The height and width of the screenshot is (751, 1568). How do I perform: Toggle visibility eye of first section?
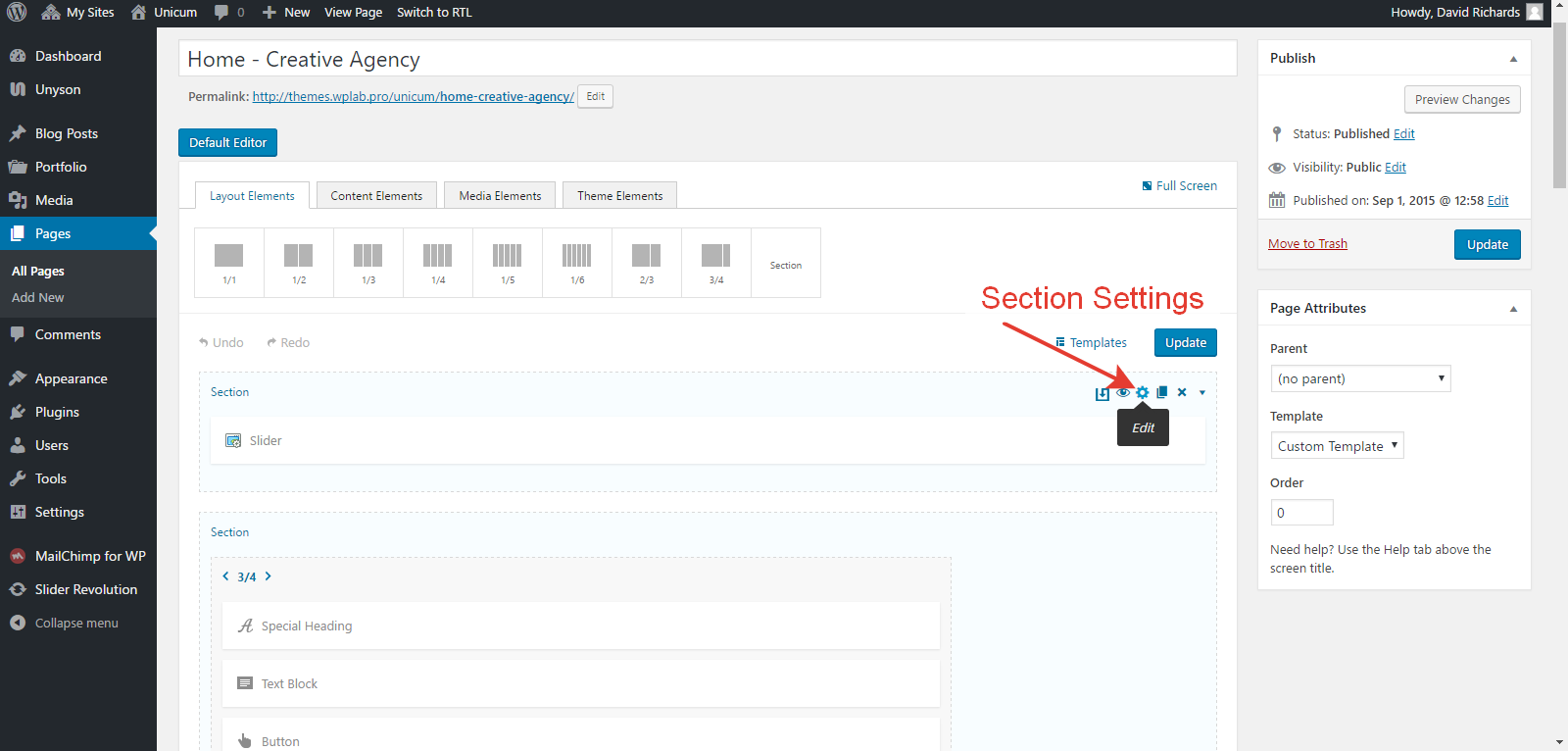click(x=1123, y=392)
